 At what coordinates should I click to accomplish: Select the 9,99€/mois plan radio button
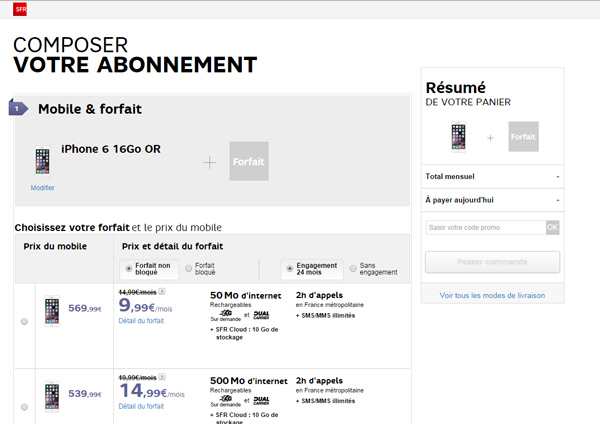[x=24, y=321]
